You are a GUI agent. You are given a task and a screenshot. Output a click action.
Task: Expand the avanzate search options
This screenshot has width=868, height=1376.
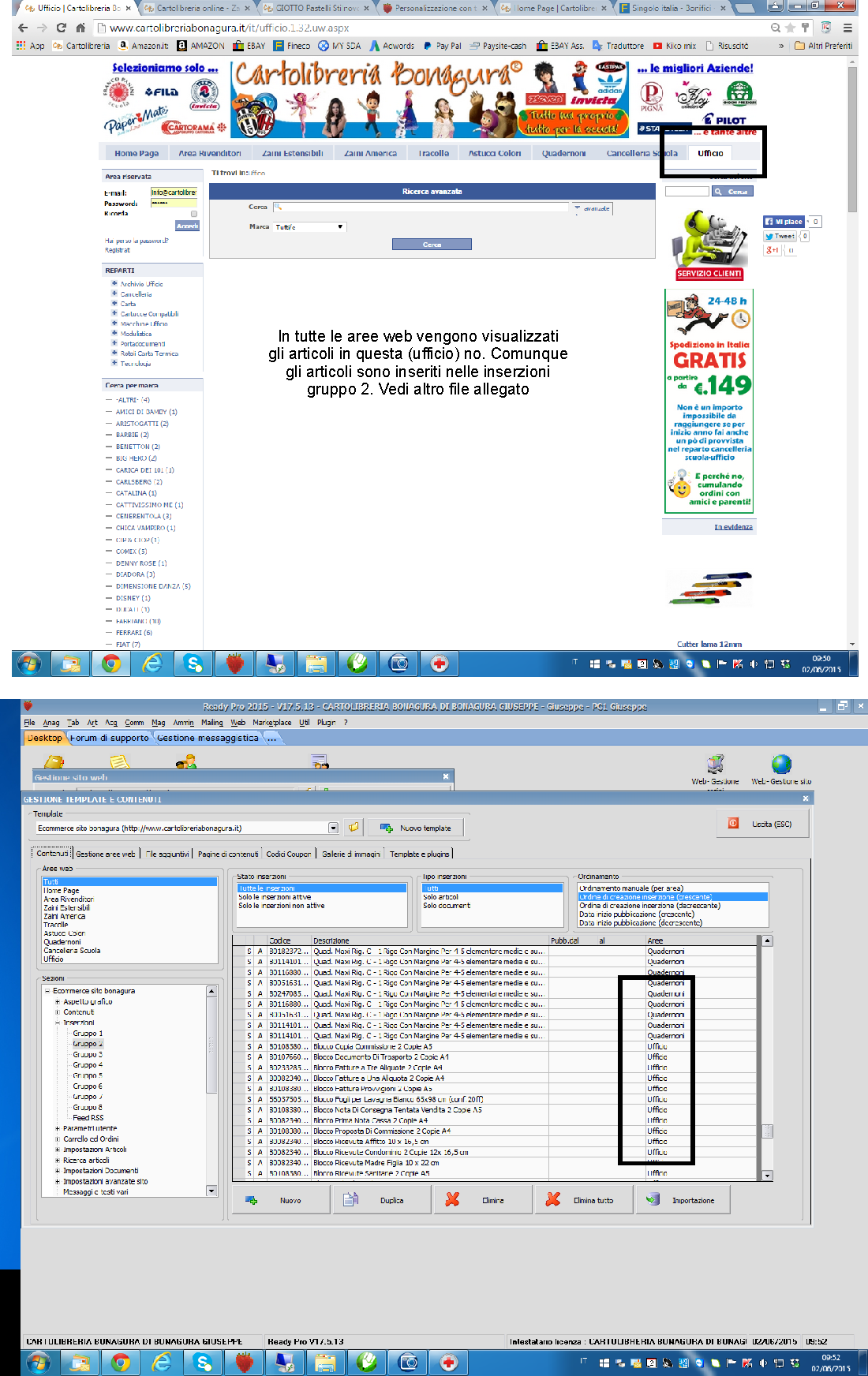tap(592, 209)
